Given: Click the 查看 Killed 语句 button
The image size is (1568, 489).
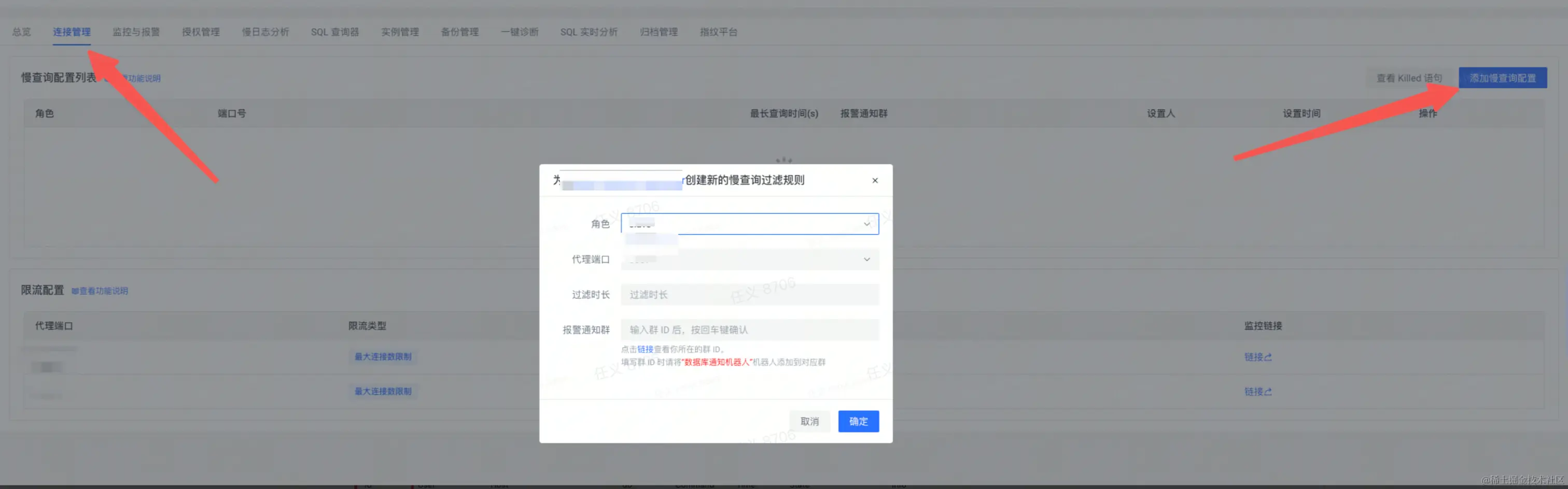Looking at the screenshot, I should pyautogui.click(x=1408, y=77).
